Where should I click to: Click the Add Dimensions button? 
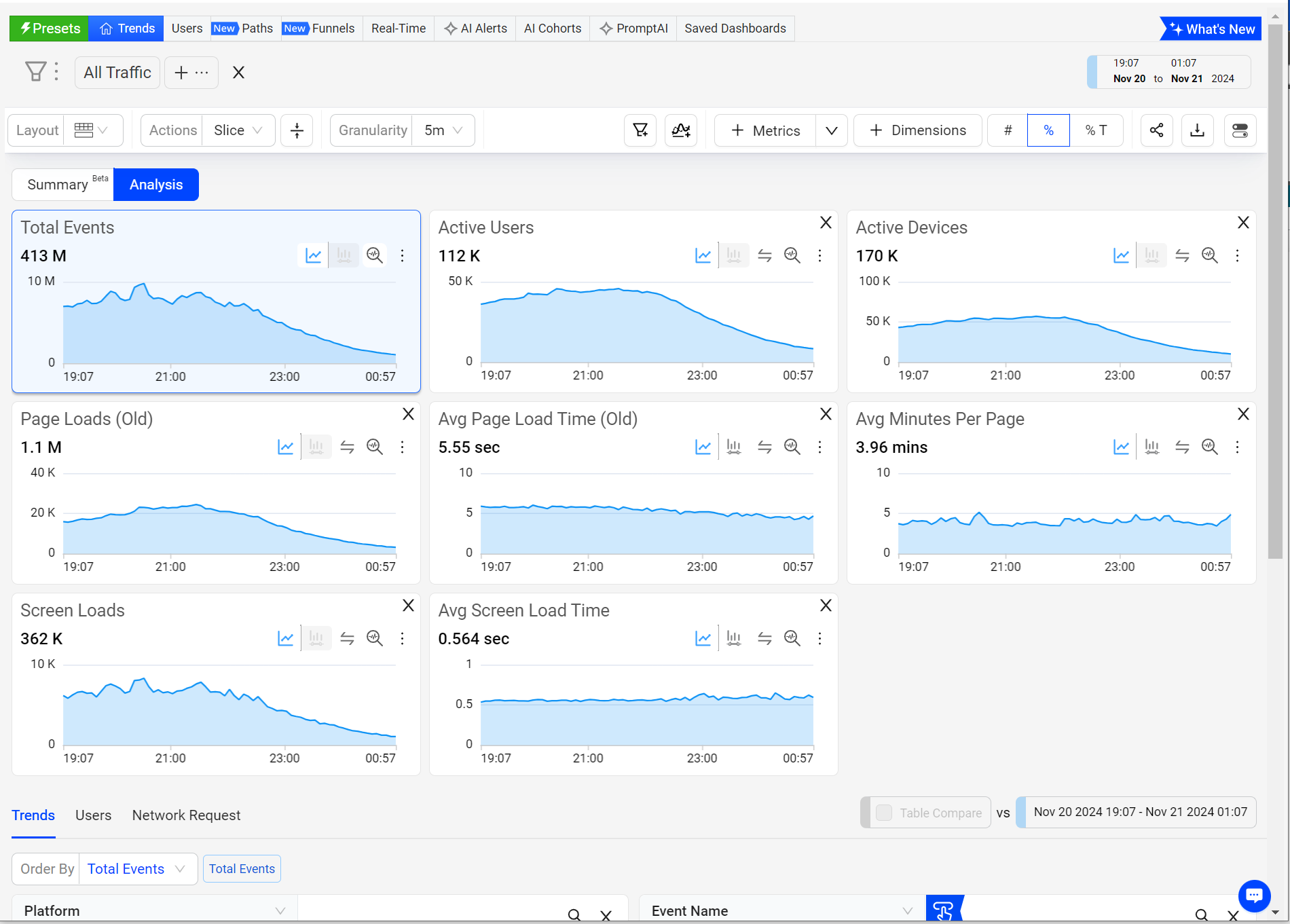pyautogui.click(x=917, y=130)
